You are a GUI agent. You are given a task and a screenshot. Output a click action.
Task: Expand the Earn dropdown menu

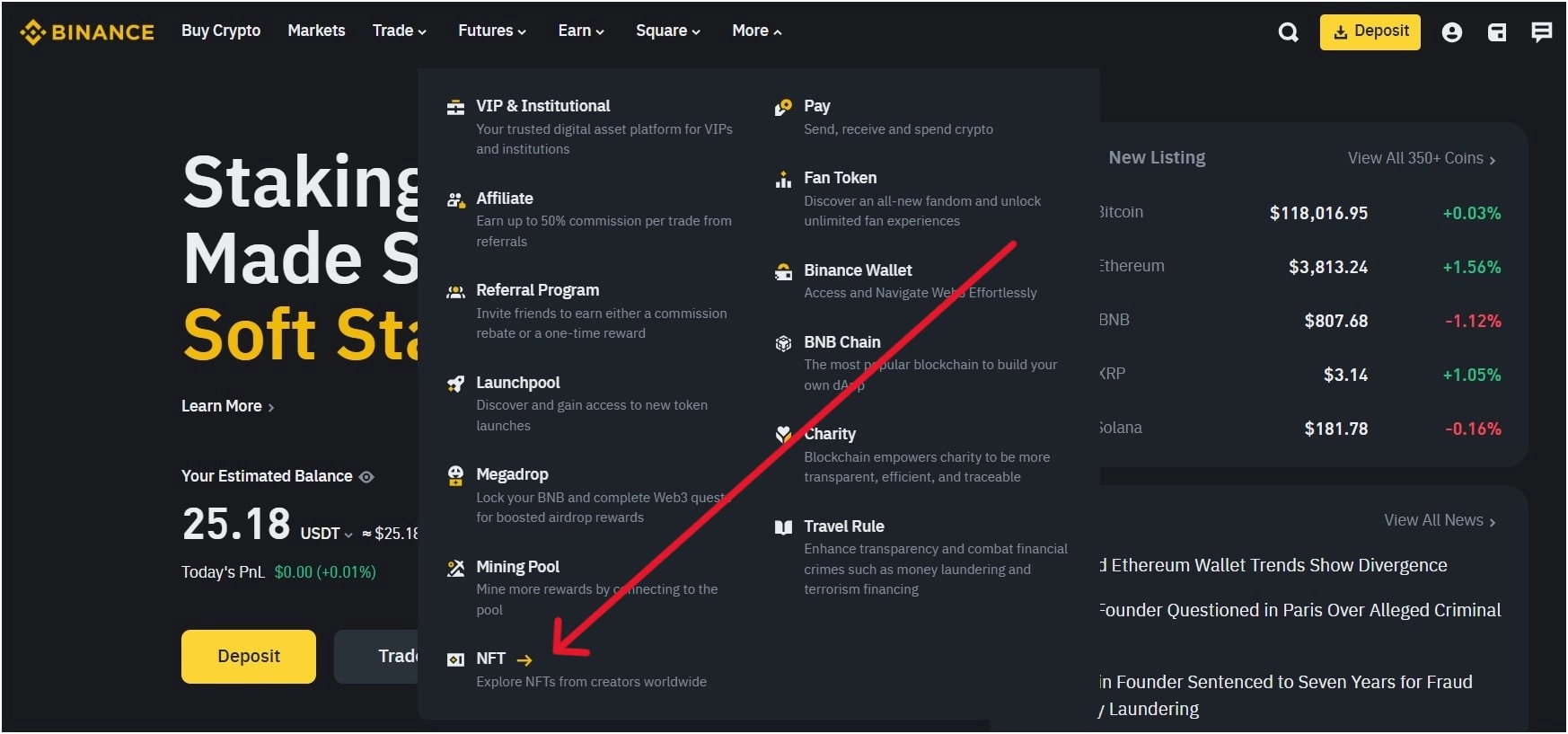[x=581, y=31]
